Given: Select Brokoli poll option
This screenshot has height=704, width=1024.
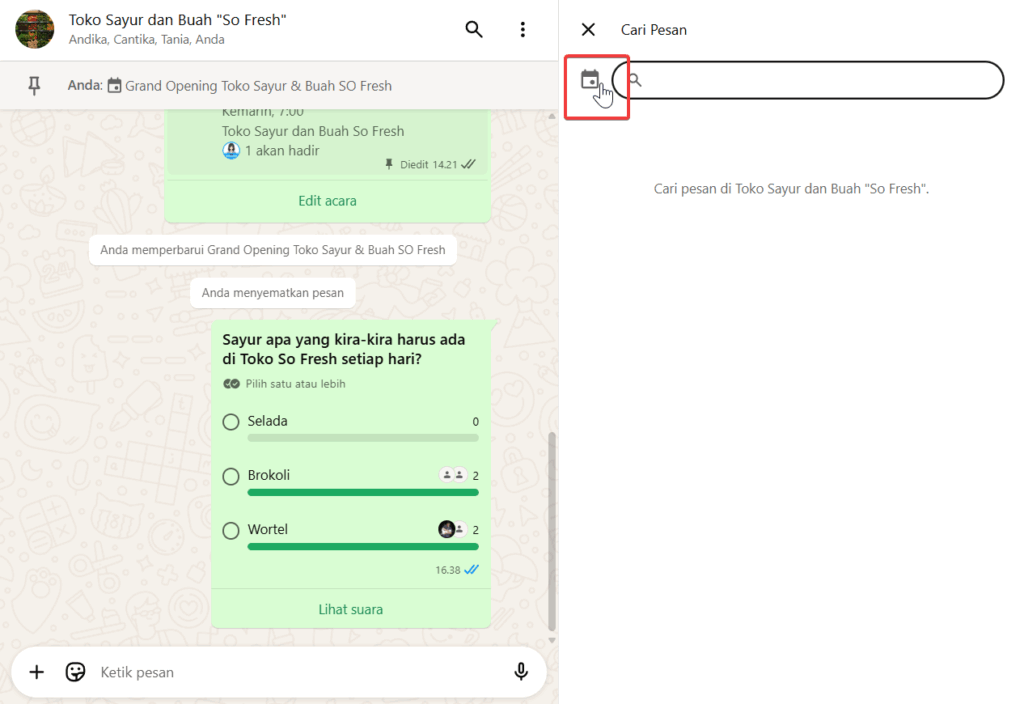Looking at the screenshot, I should pyautogui.click(x=231, y=476).
